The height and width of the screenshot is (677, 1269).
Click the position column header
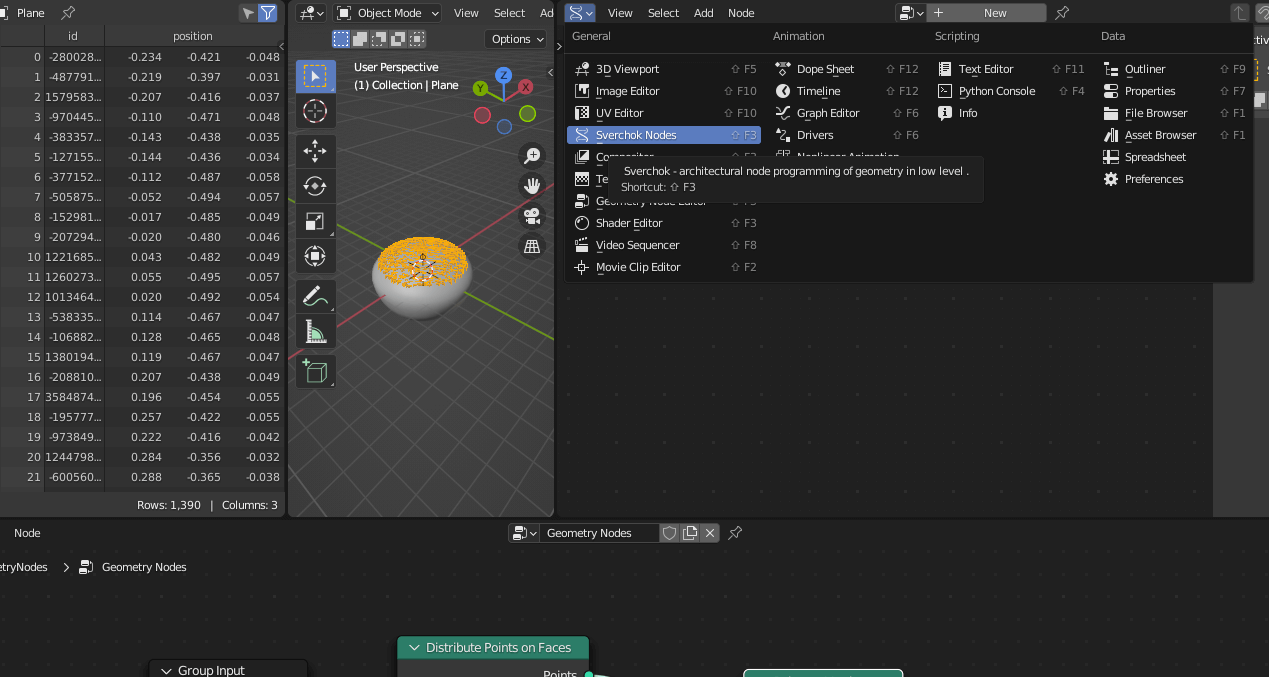click(x=193, y=36)
